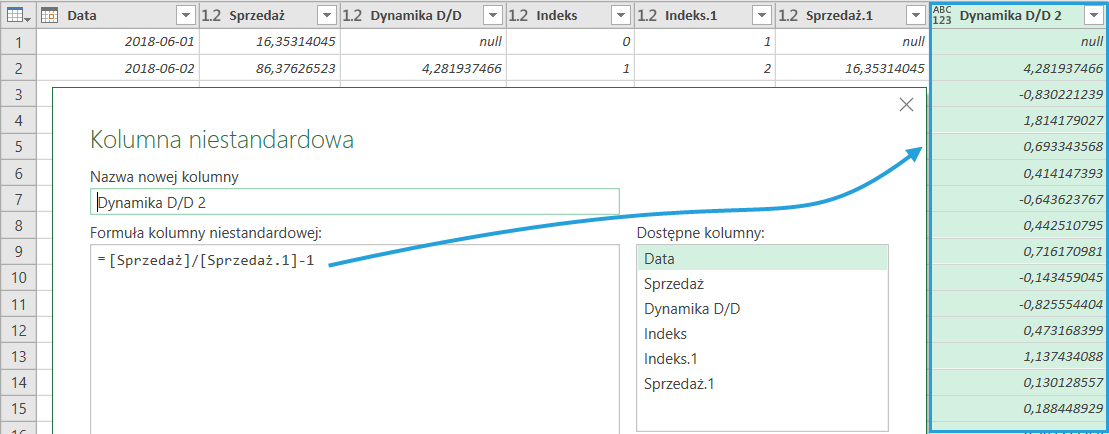The height and width of the screenshot is (434, 1109).
Task: Click the 1.2 type icon of the Sprzedaż.1 column
Action: (x=788, y=15)
